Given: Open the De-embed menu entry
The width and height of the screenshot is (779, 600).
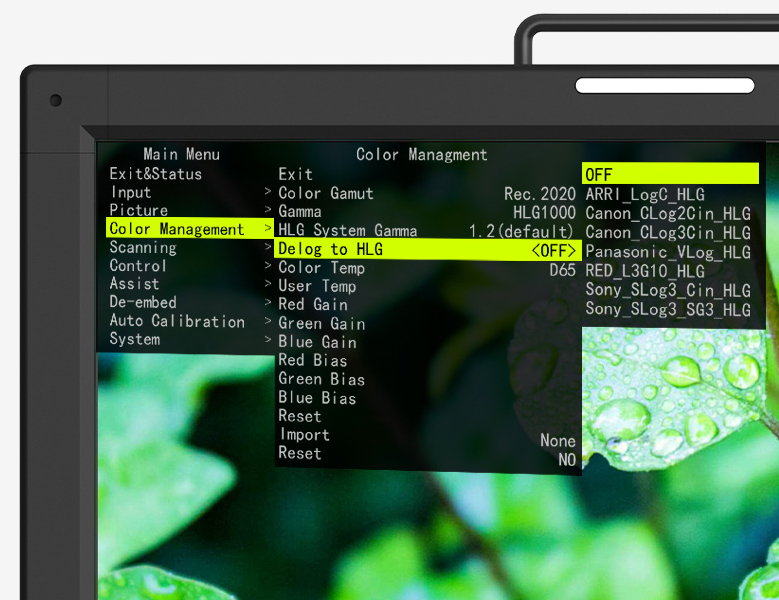Looking at the screenshot, I should pos(143,302).
